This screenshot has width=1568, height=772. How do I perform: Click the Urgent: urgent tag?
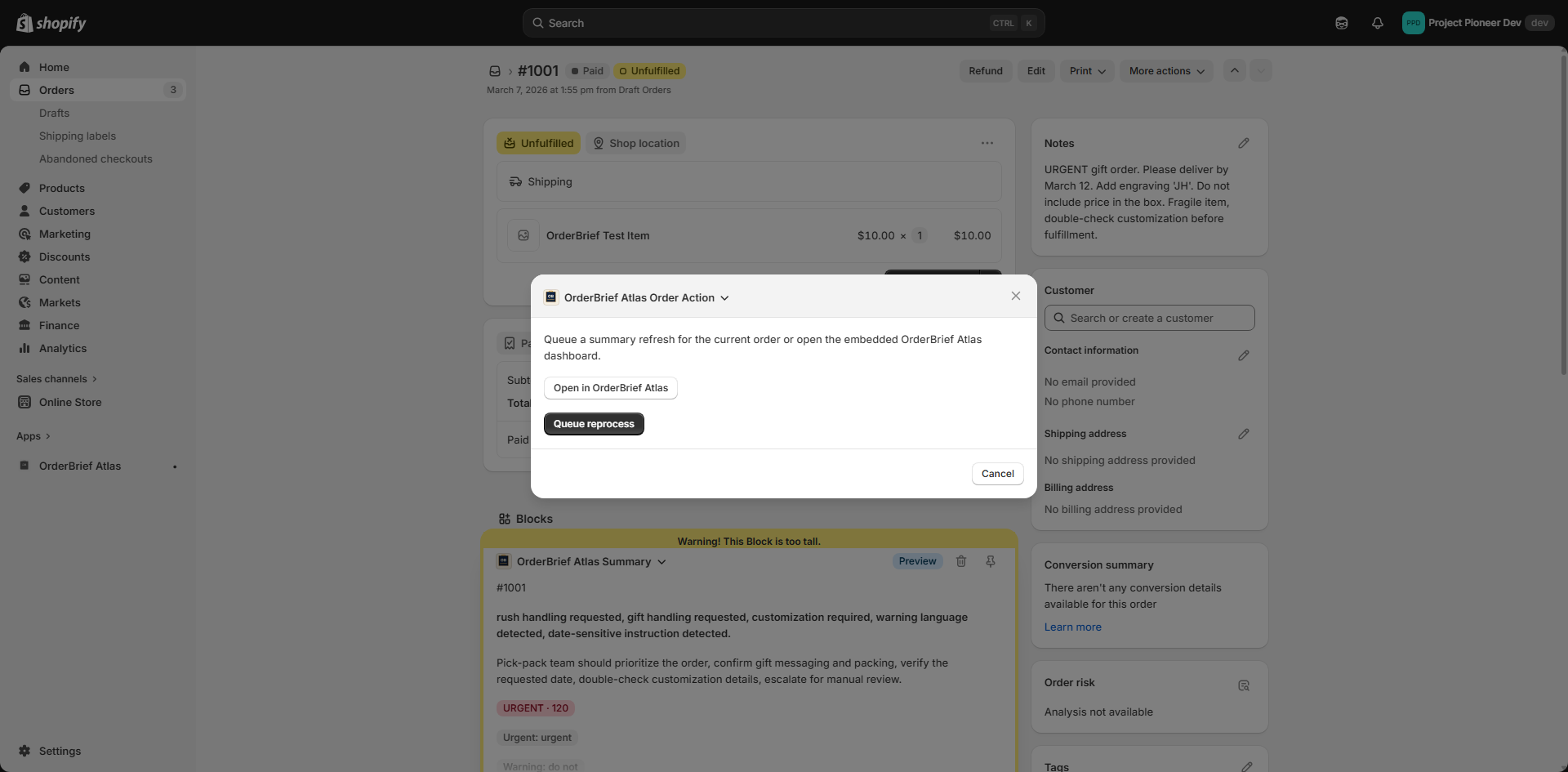point(537,738)
